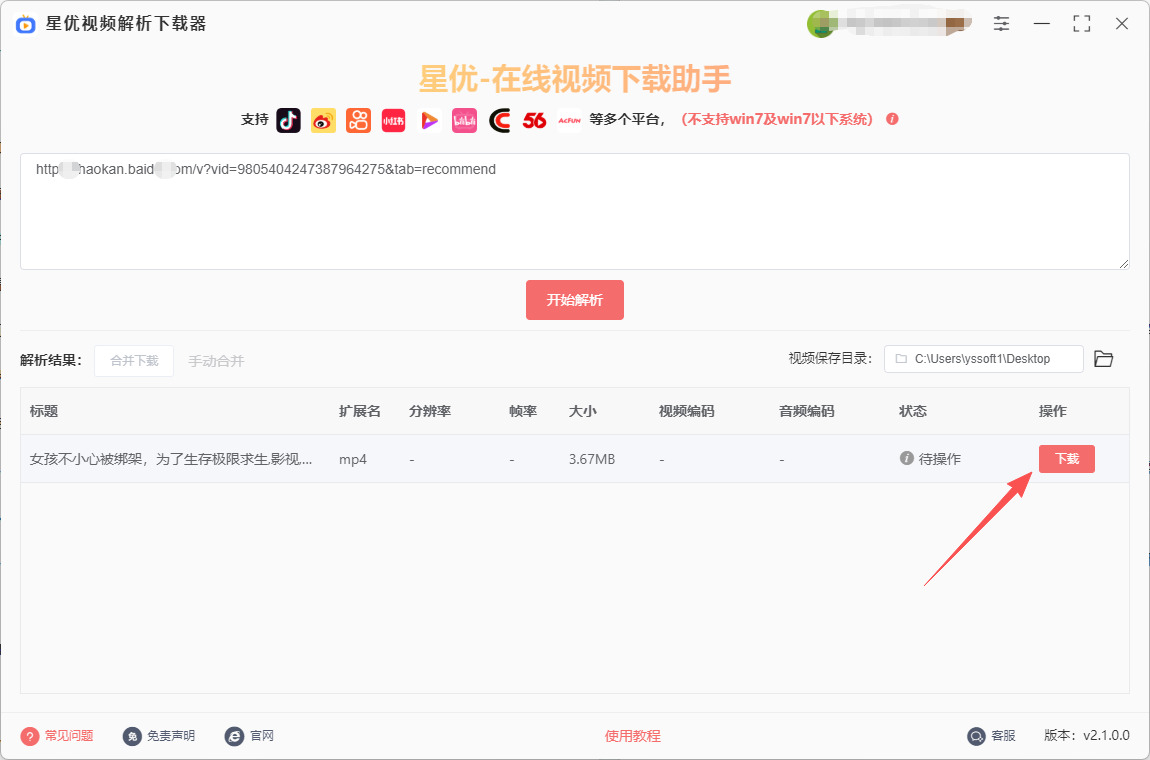Click the mp4 extension cell
This screenshot has width=1150, height=760.
pyautogui.click(x=353, y=460)
